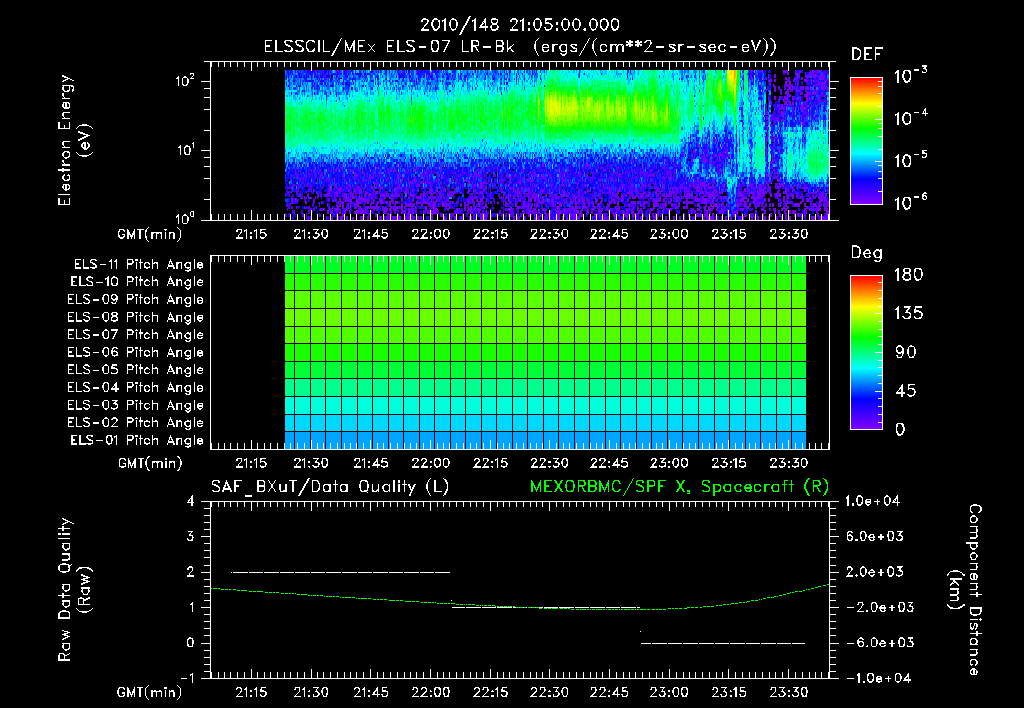Select the ELS-09 Pitch Angle row label
Image resolution: width=1024 pixels, height=708 pixels.
coord(135,300)
